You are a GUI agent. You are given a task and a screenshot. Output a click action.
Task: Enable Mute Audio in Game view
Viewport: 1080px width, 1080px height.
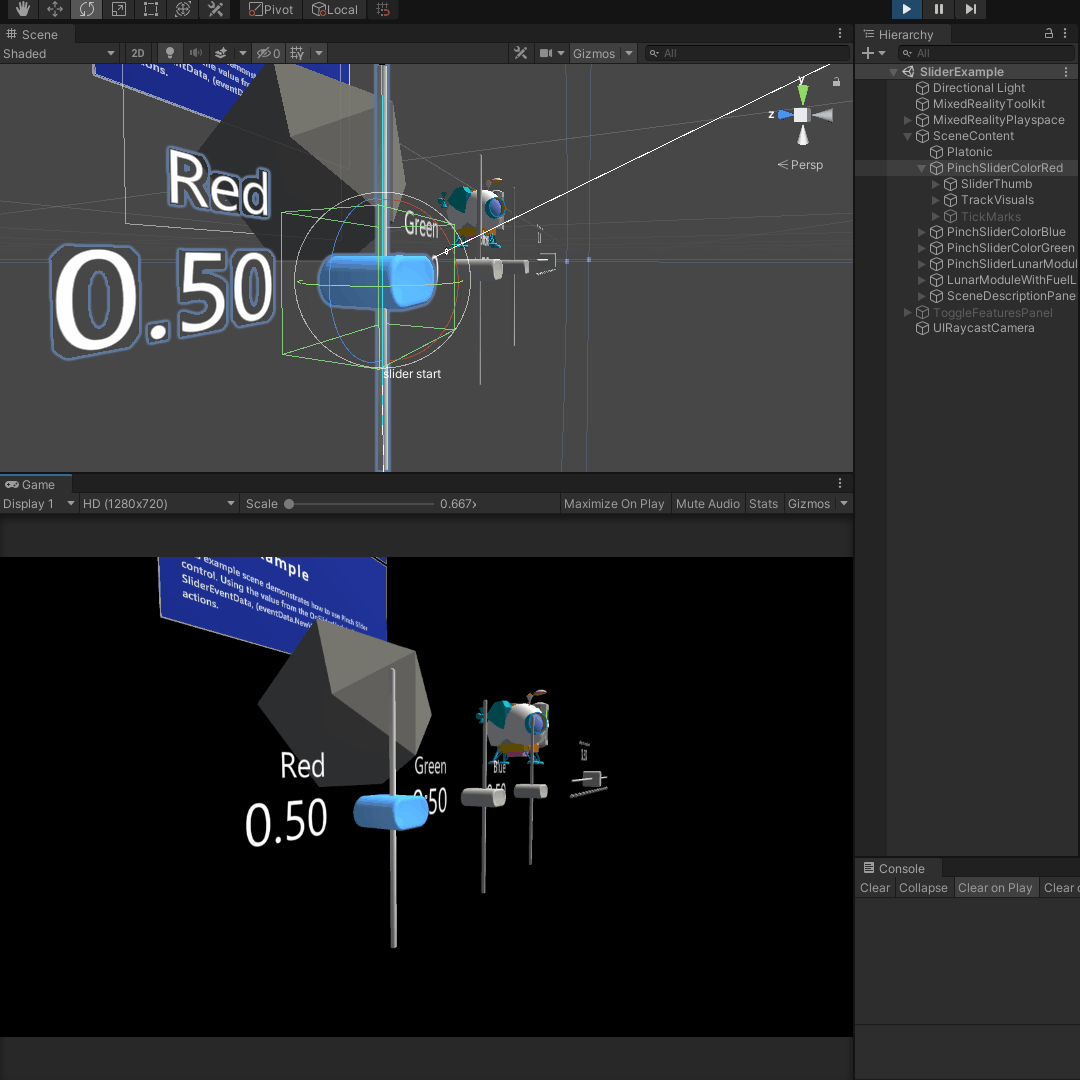point(708,503)
